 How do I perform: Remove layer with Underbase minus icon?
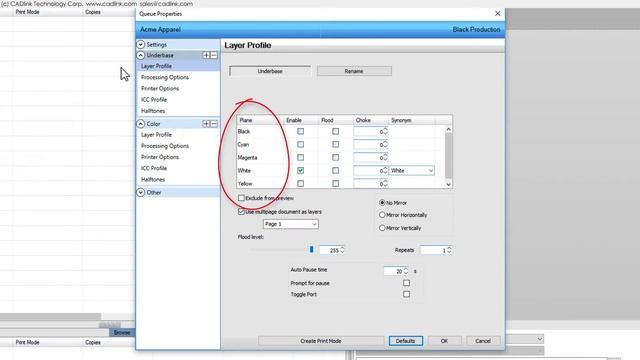(x=213, y=55)
